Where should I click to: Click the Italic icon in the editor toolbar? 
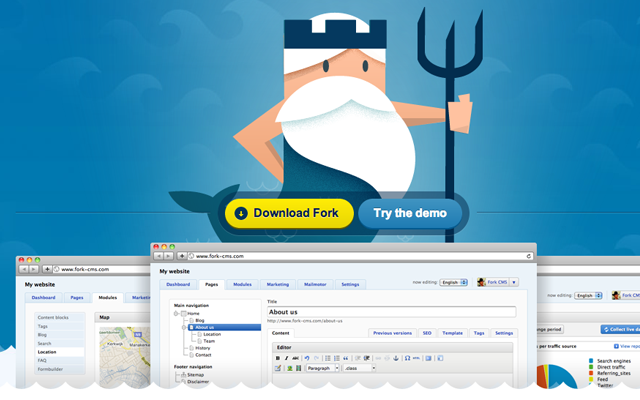coord(288,357)
